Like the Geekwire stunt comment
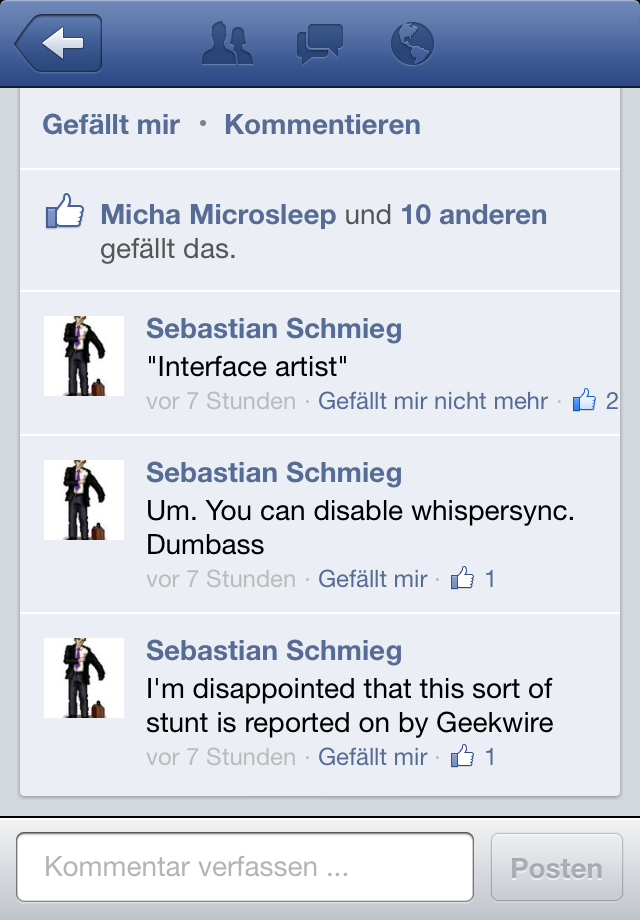The width and height of the screenshot is (640, 920). pos(373,756)
